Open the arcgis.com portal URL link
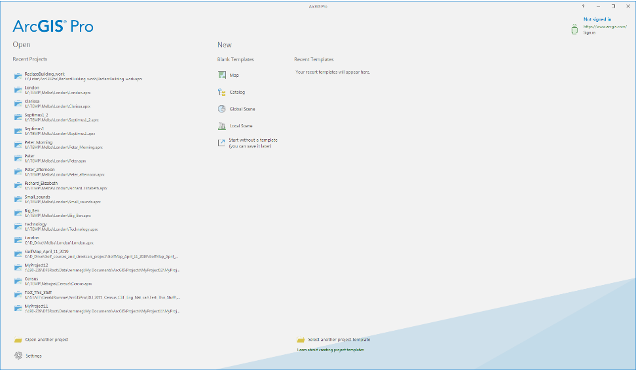This screenshot has height=370, width=636. click(605, 26)
